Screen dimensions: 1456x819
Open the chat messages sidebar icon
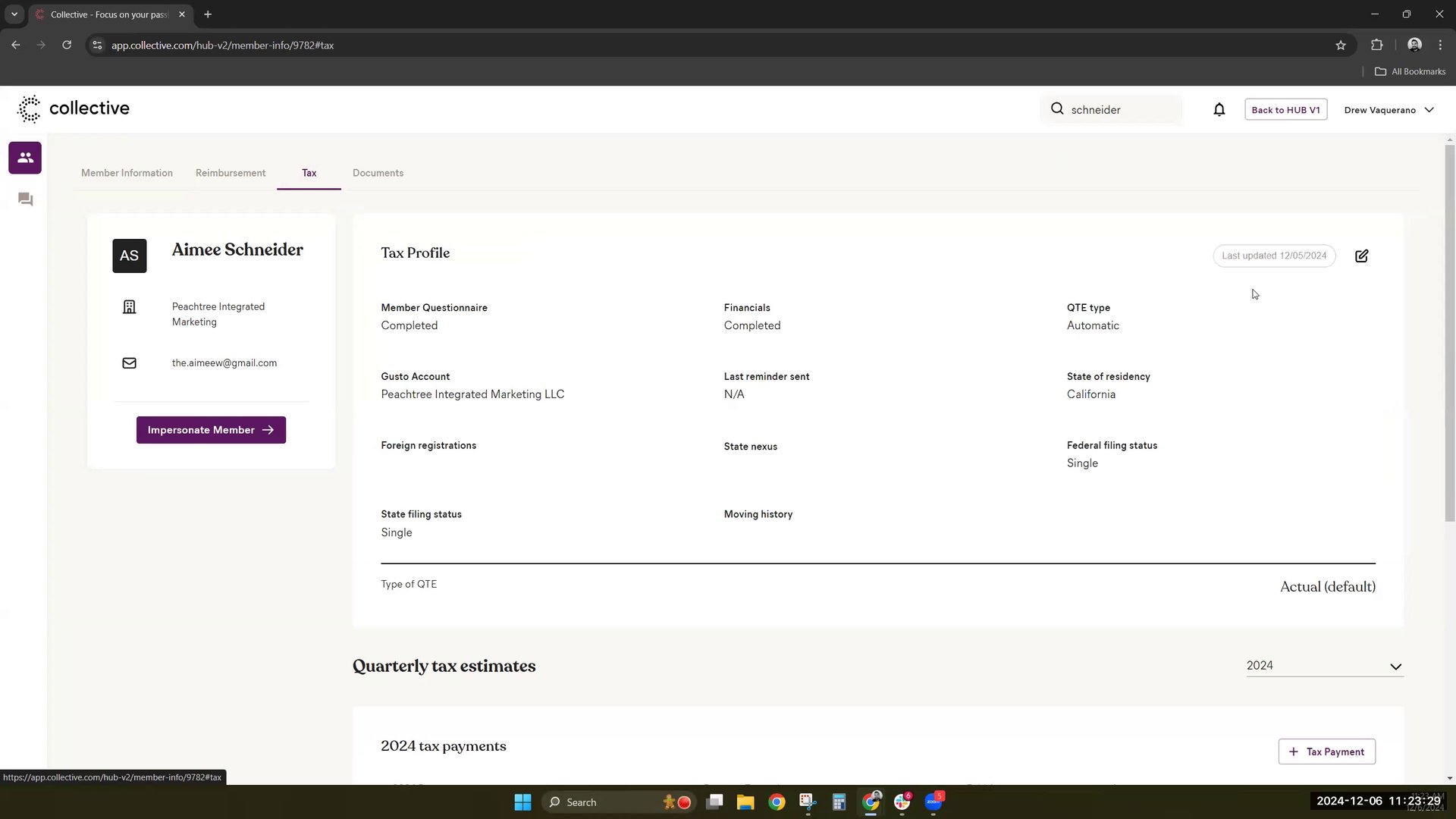click(x=25, y=199)
